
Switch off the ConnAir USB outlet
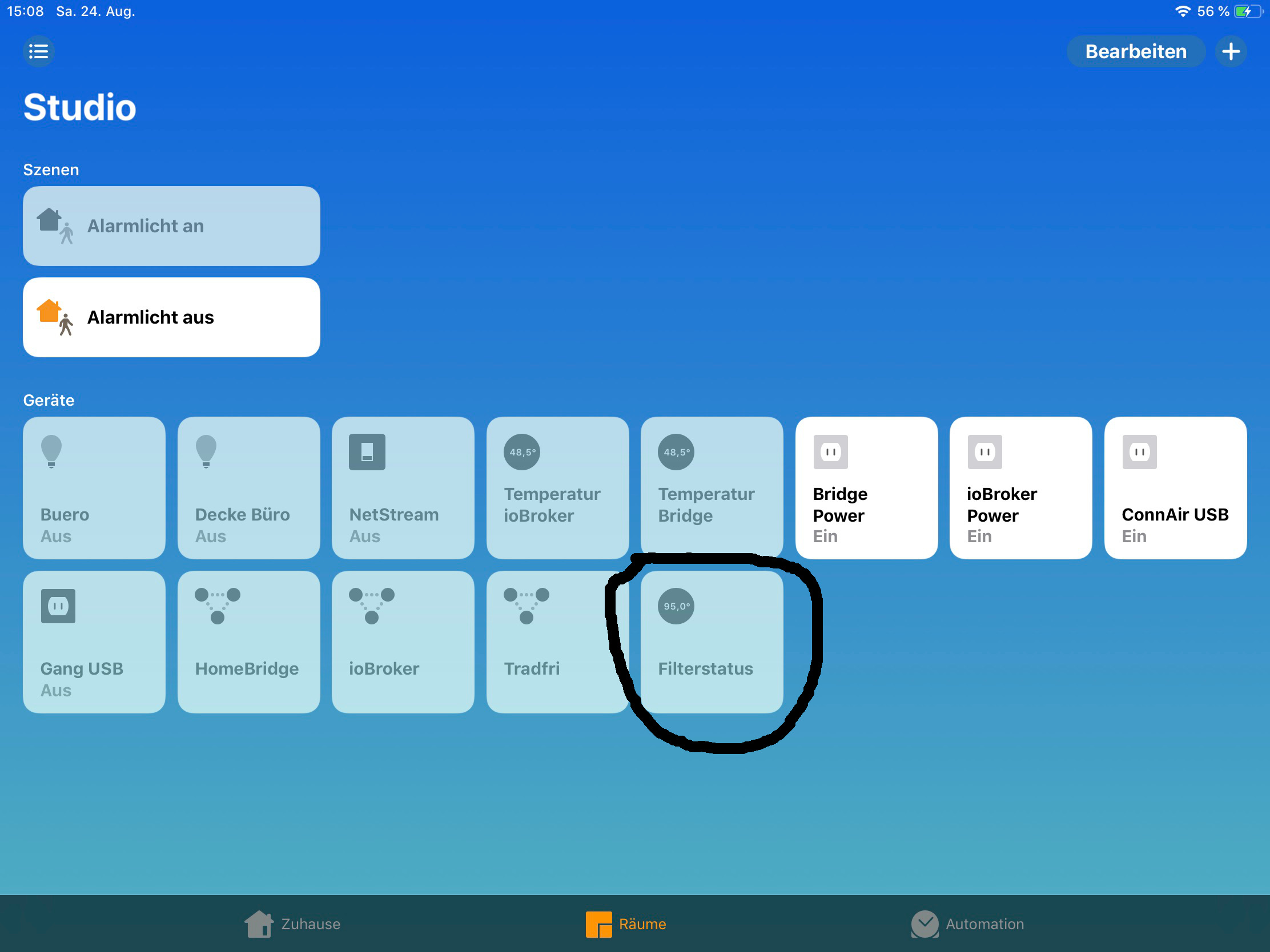coord(1175,488)
